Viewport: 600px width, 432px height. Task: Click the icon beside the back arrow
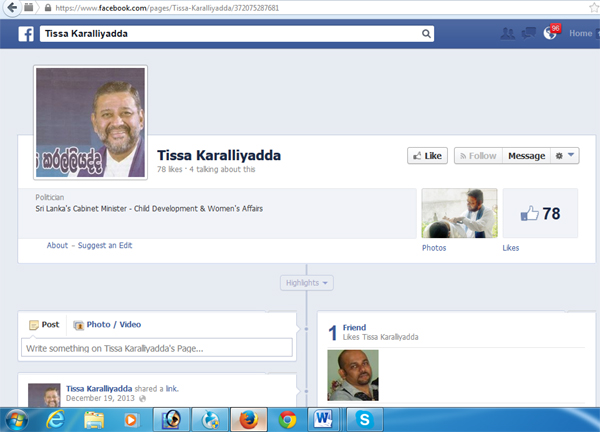[x=28, y=7]
